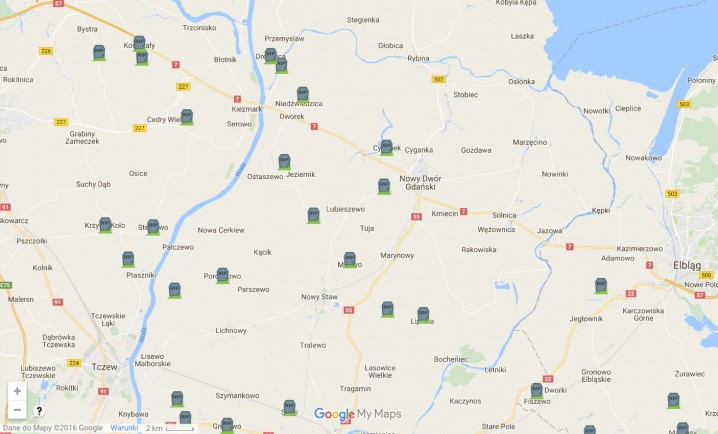Screen dimensions: 718x434
Task: Open the Warunki terms link
Action: (124, 428)
